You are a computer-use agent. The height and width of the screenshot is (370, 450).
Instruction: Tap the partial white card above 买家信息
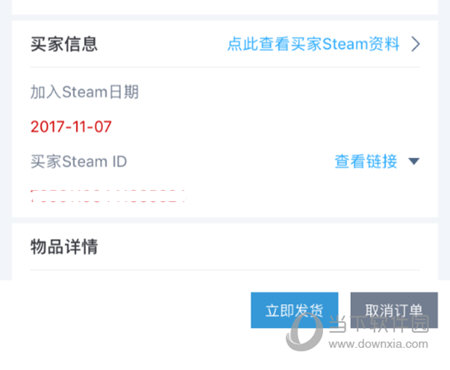coord(225,7)
